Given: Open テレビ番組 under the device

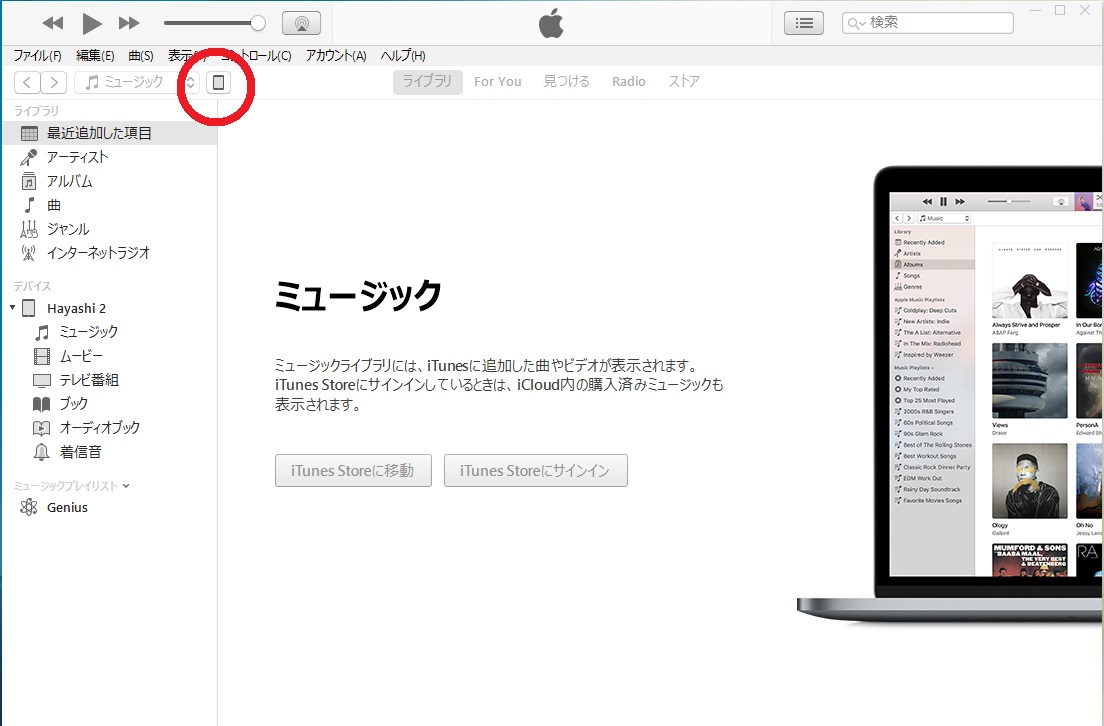Looking at the screenshot, I should (110, 380).
